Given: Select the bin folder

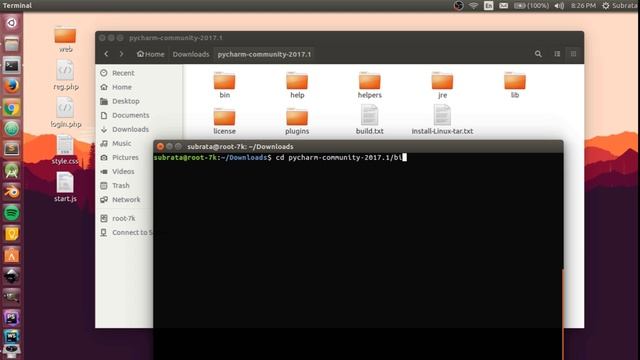Looking at the screenshot, I should pos(224,85).
